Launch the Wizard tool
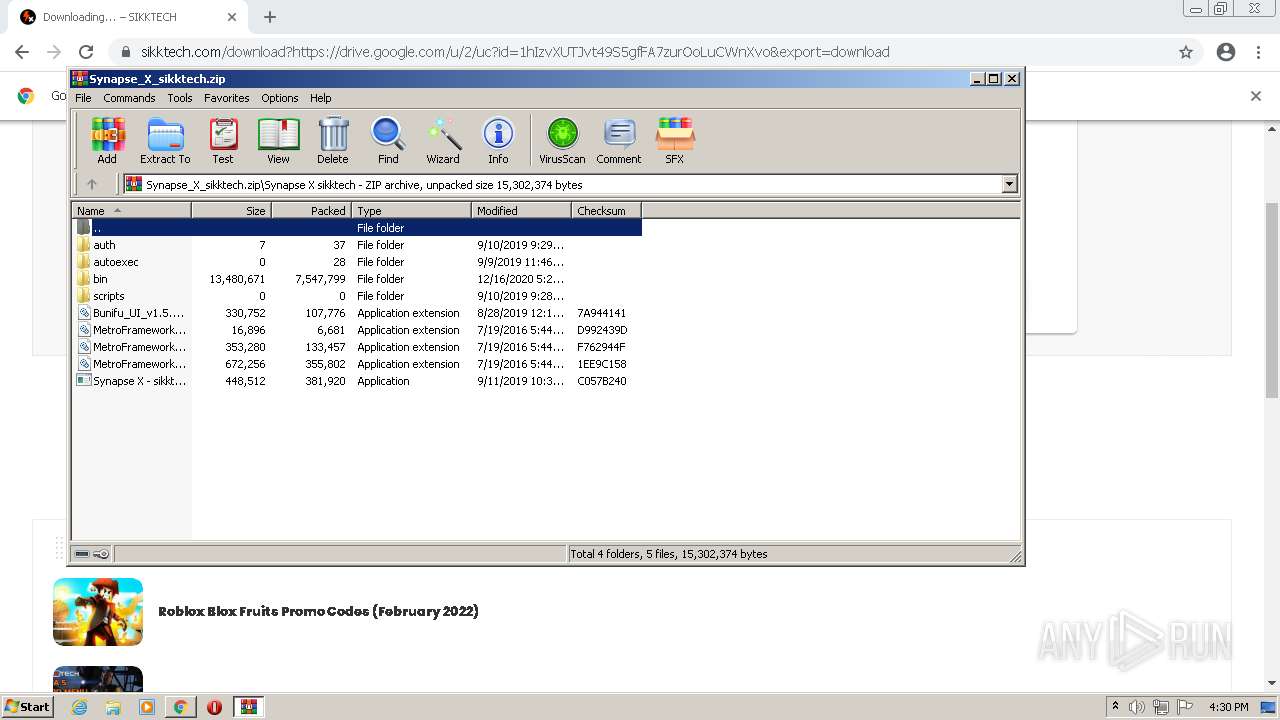Screen dimensions: 1280x720 pyautogui.click(x=443, y=140)
